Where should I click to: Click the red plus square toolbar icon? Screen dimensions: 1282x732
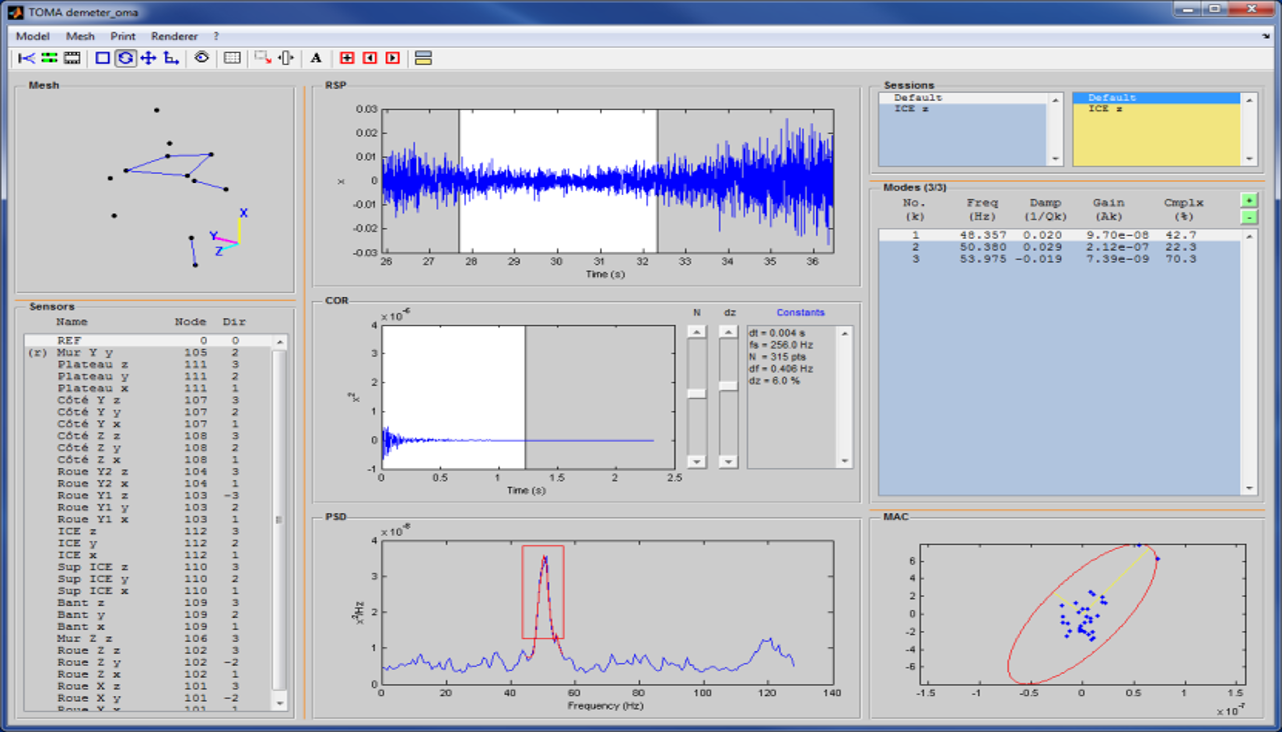pyautogui.click(x=347, y=58)
